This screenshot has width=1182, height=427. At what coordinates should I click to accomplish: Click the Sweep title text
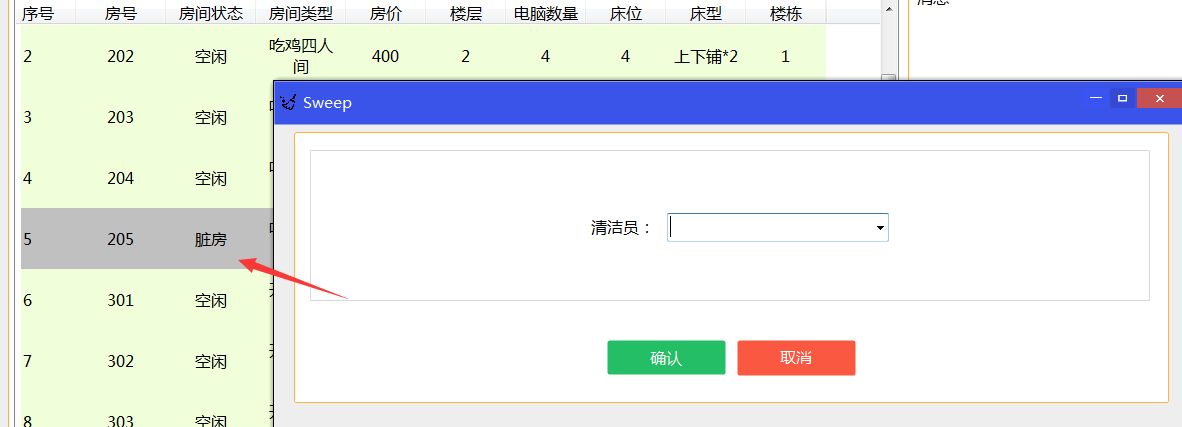tap(327, 103)
